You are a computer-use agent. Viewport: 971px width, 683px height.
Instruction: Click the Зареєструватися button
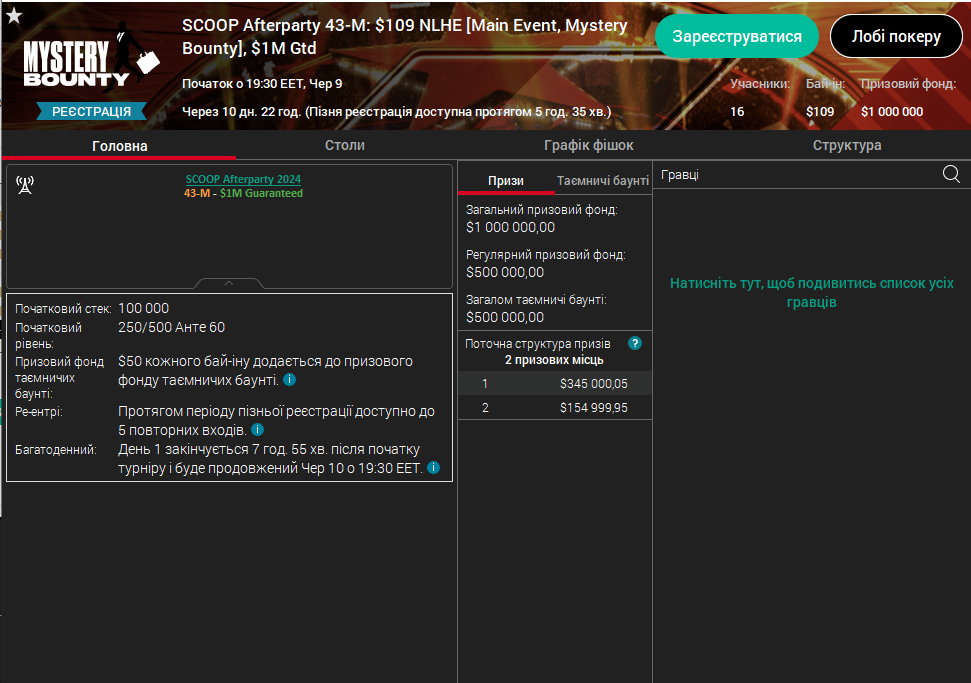[737, 37]
